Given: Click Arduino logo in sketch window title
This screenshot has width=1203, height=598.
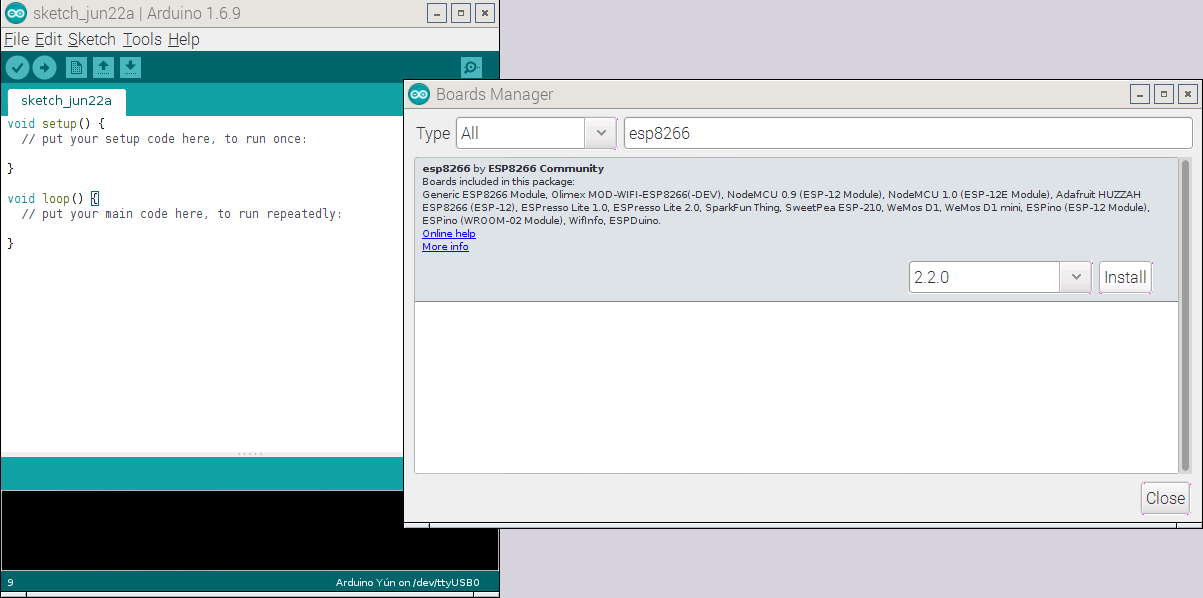Looking at the screenshot, I should [x=16, y=14].
